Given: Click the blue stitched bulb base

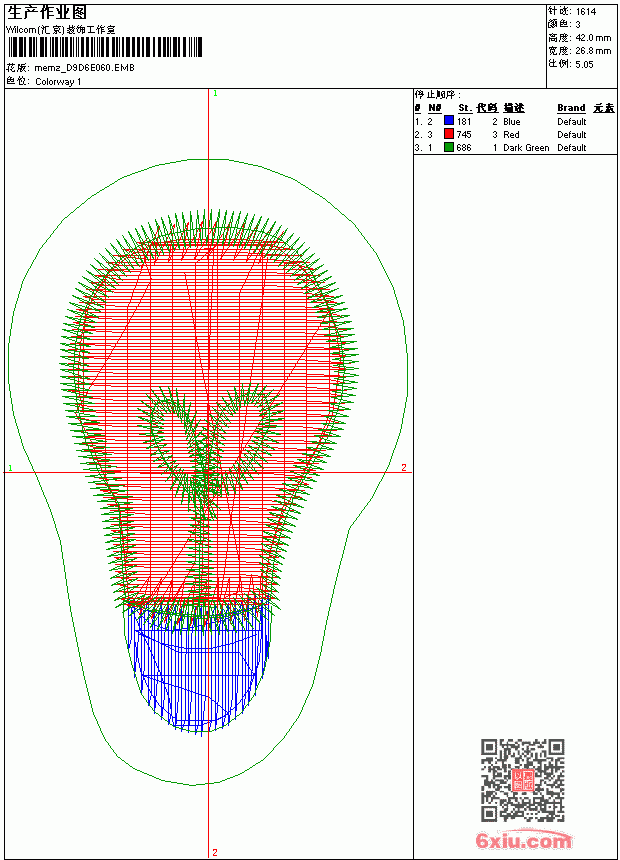Looking at the screenshot, I should coord(199,666).
